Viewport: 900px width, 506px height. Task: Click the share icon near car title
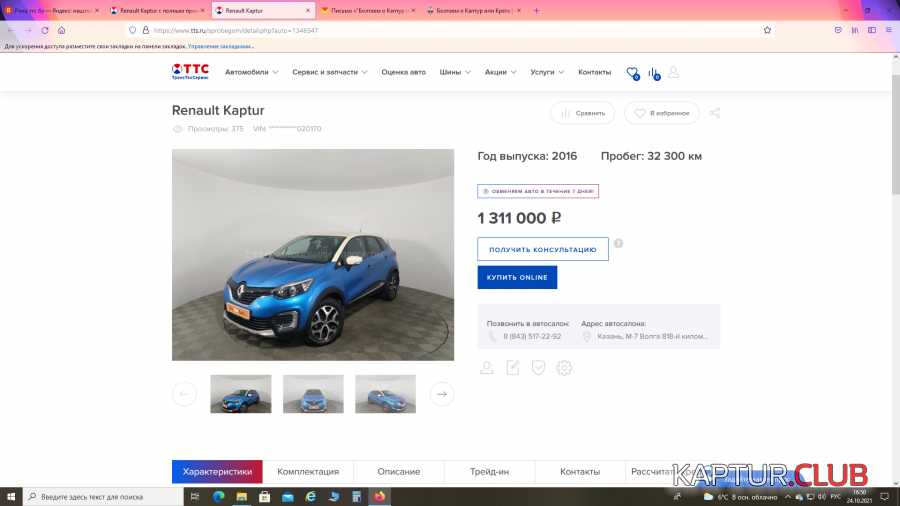point(715,113)
